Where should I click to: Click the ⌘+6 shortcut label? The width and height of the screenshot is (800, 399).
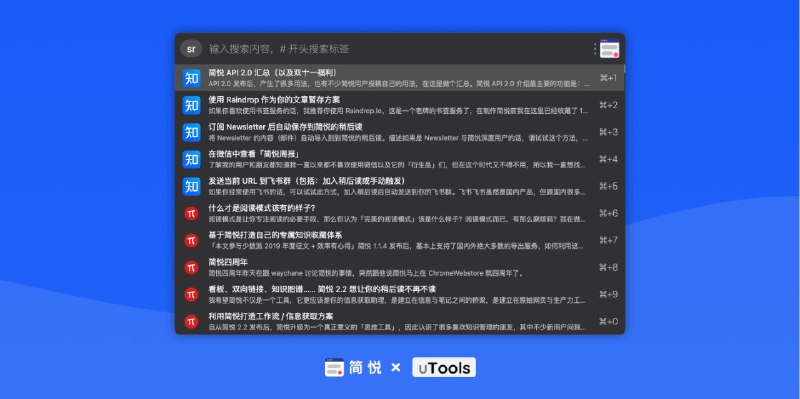click(x=608, y=213)
